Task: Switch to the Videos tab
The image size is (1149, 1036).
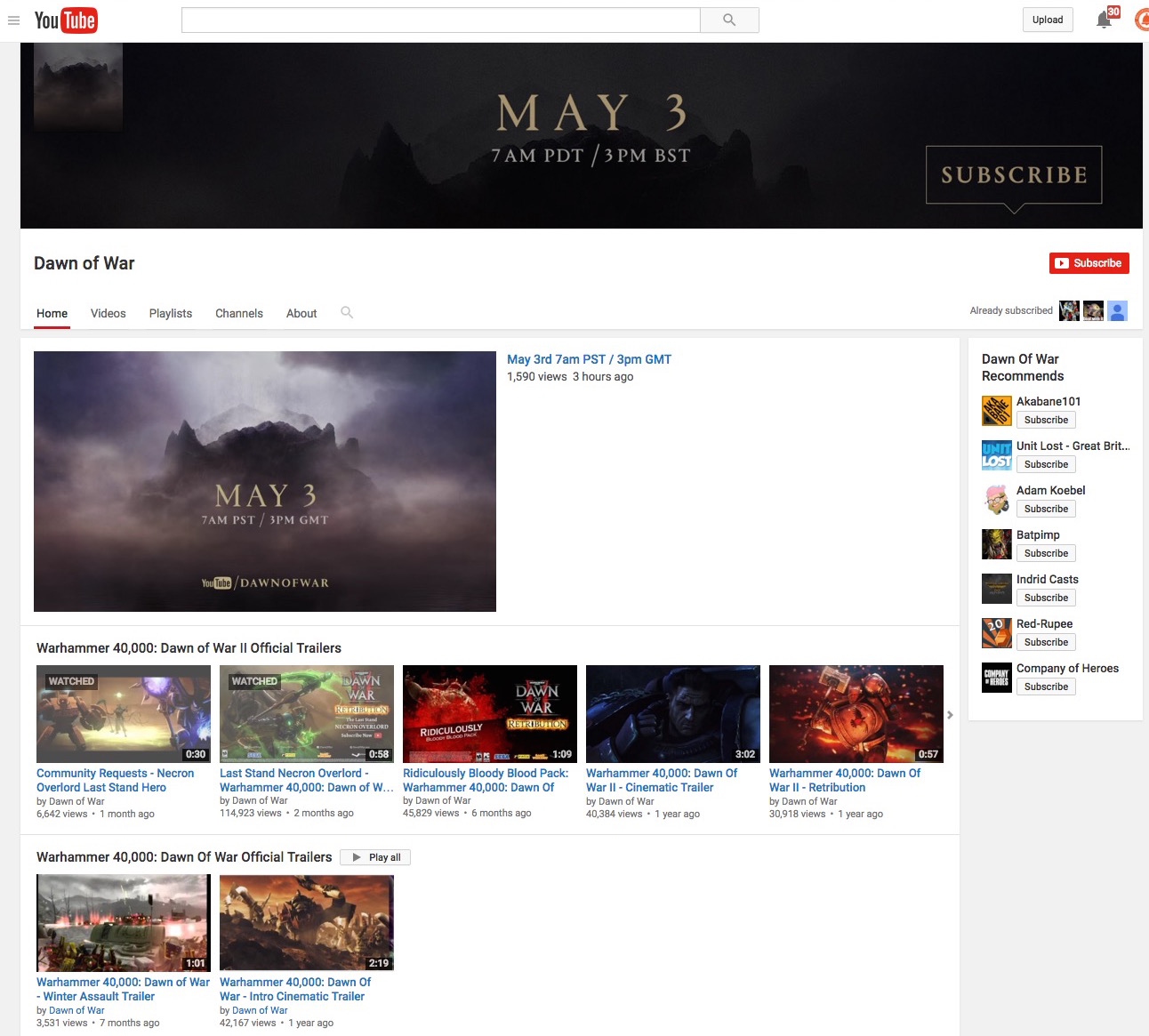Action: (x=108, y=313)
